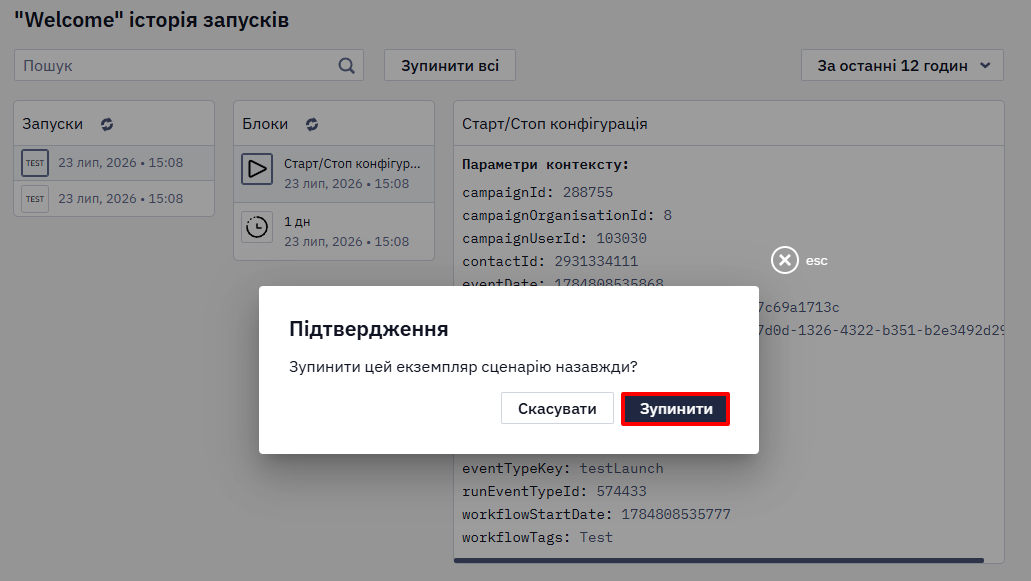Refresh the Блоки list

point(312,124)
